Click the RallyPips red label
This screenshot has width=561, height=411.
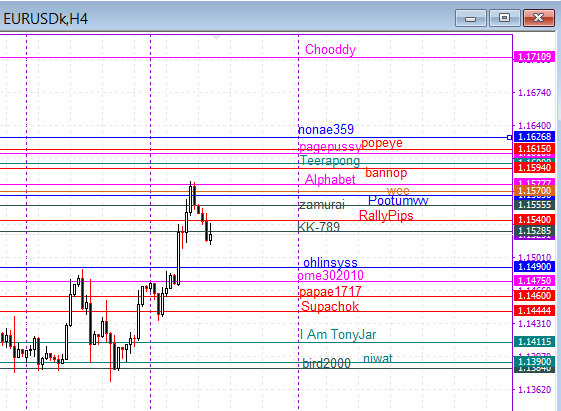pos(386,216)
